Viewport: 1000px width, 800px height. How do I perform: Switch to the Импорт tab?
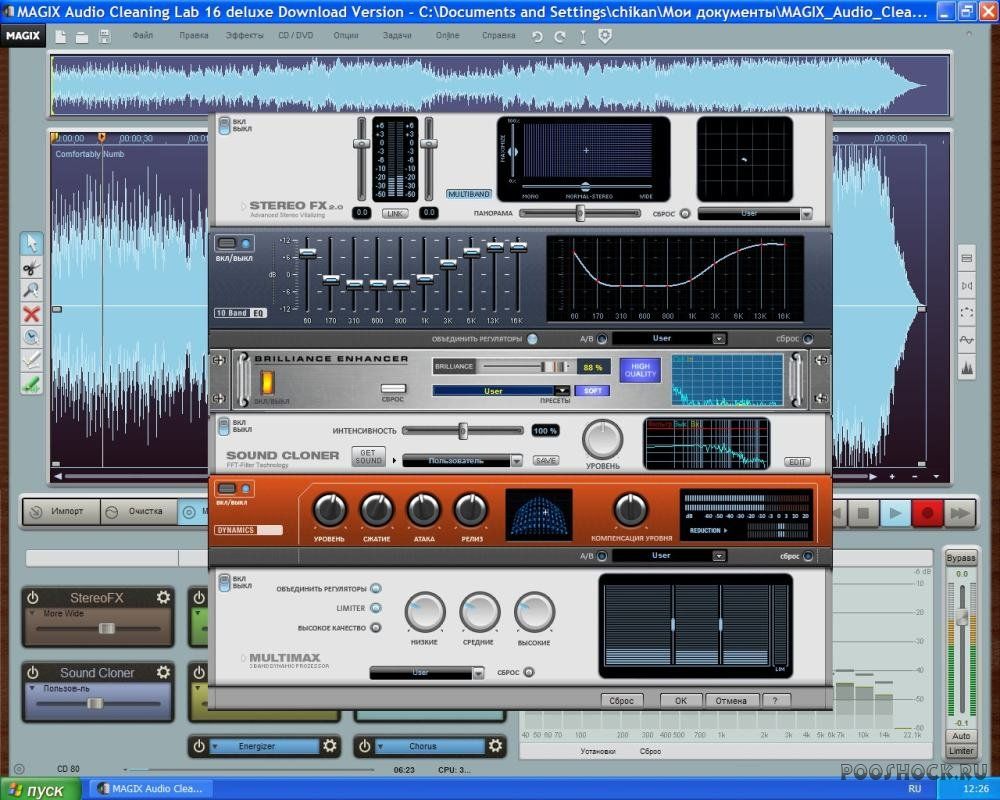[x=62, y=512]
